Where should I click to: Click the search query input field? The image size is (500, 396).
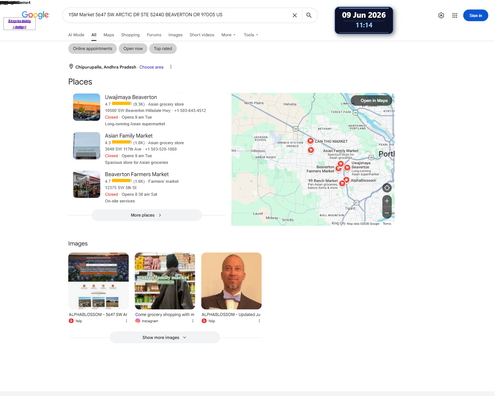coord(178,15)
